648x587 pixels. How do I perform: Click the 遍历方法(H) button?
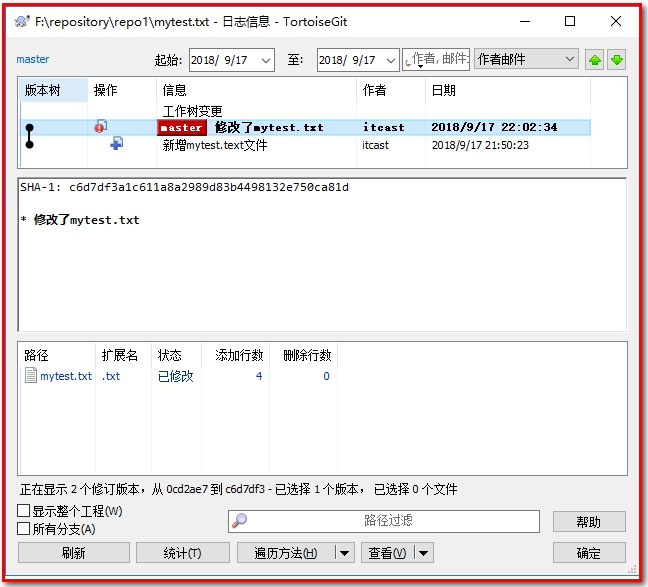point(286,553)
